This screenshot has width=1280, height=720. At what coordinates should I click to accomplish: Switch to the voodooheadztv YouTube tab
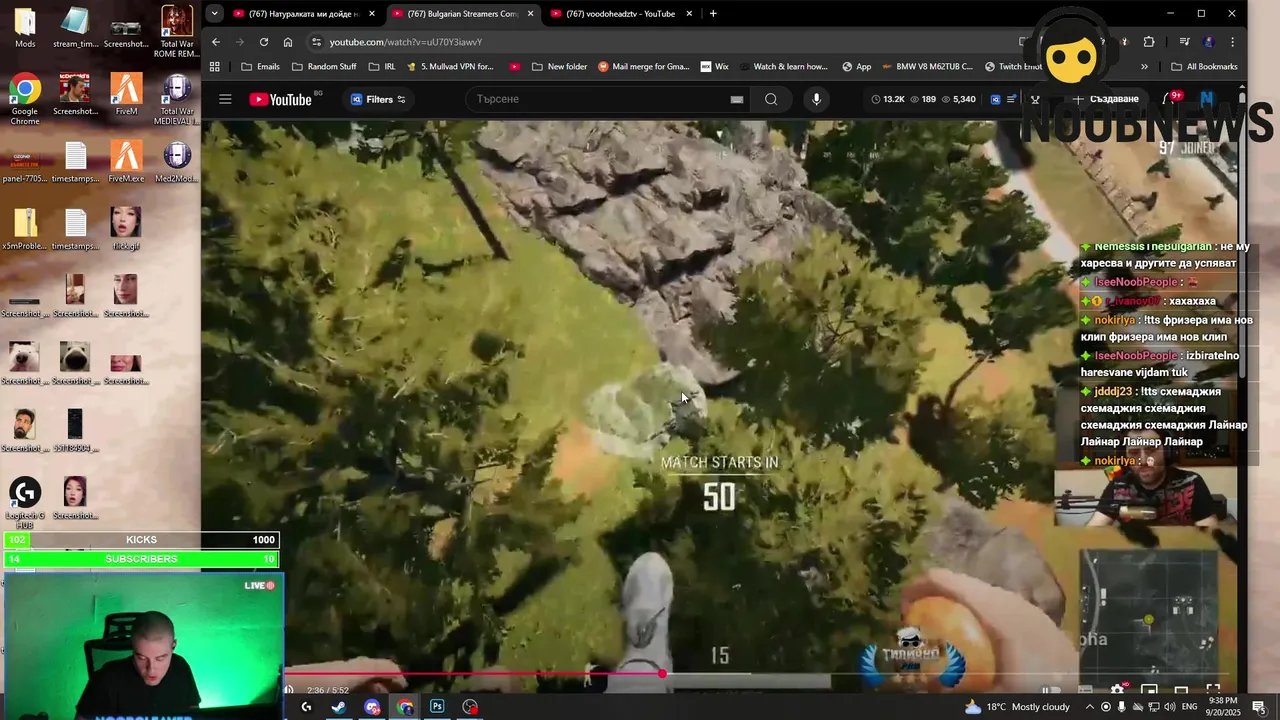(x=620, y=14)
